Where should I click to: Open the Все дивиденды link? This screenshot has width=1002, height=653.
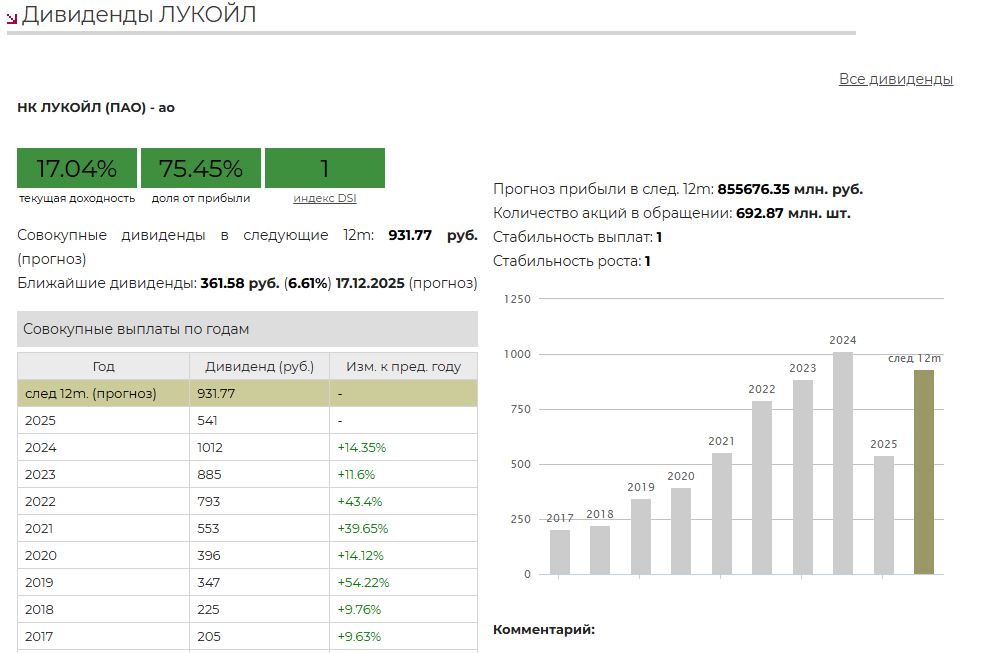point(895,79)
